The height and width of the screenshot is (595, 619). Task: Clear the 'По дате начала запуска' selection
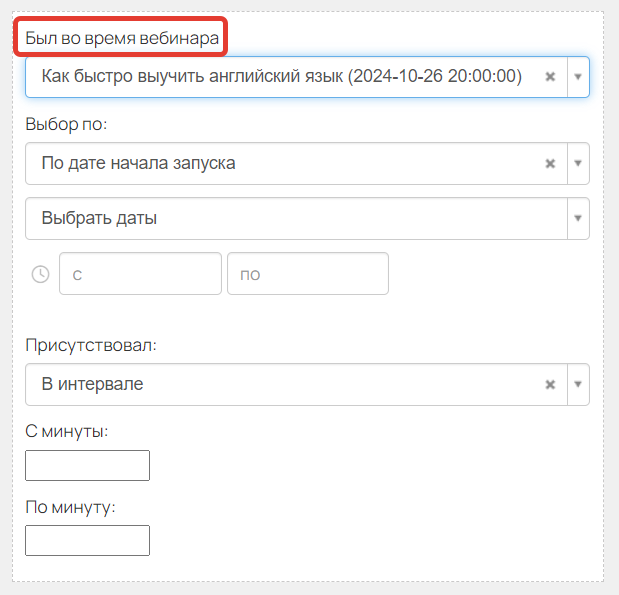[x=550, y=163]
